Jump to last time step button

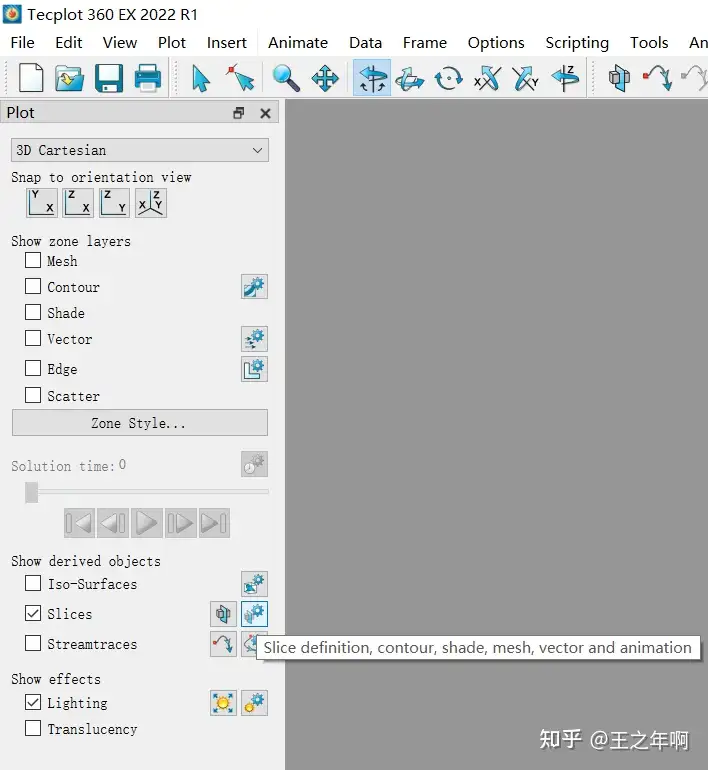[x=214, y=523]
